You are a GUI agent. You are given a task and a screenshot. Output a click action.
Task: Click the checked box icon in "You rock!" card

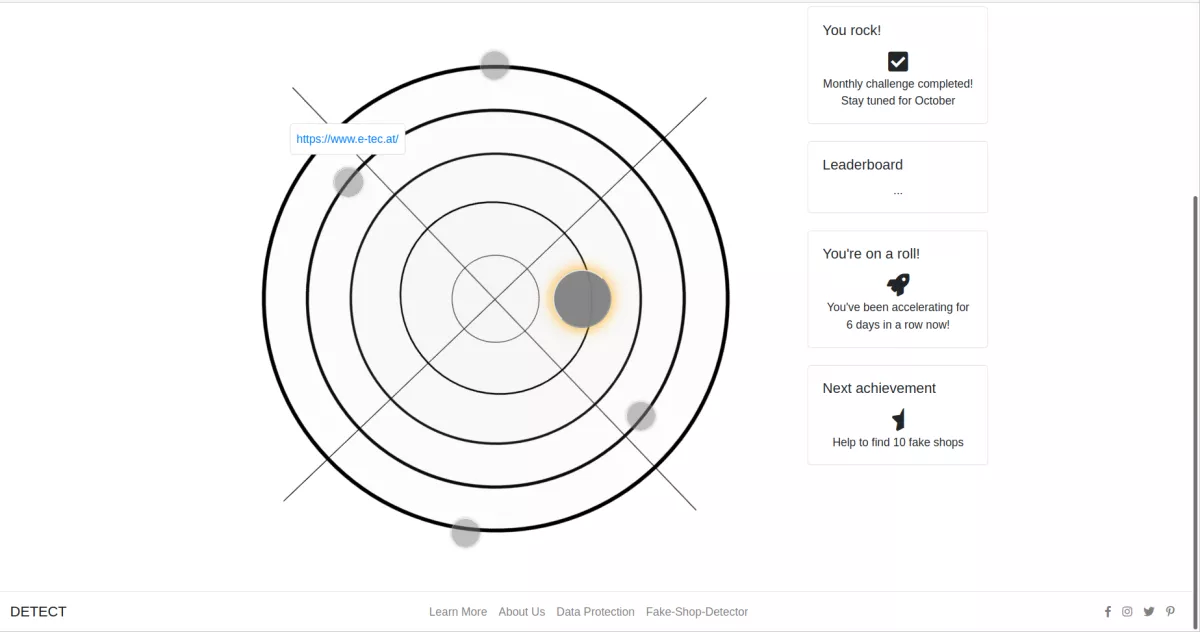(897, 60)
